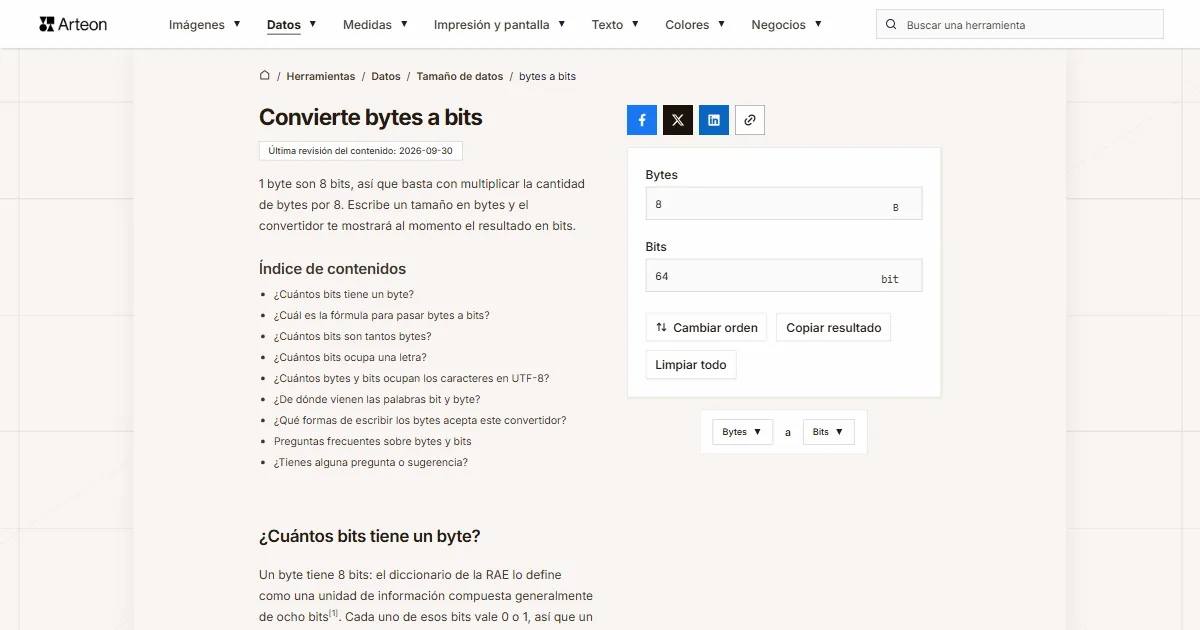
Task: Click the home breadcrumb icon
Action: 265,76
